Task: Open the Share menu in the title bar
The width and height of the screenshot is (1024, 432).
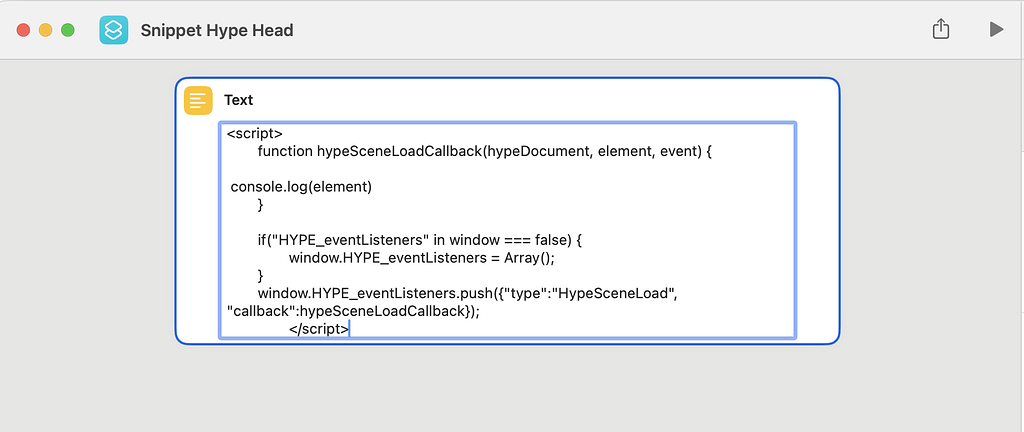Action: (940, 30)
